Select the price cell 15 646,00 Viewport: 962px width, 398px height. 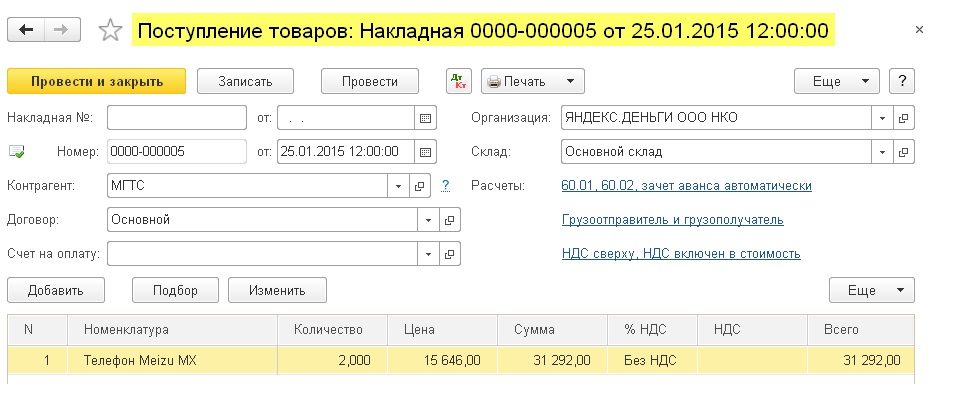coord(442,361)
